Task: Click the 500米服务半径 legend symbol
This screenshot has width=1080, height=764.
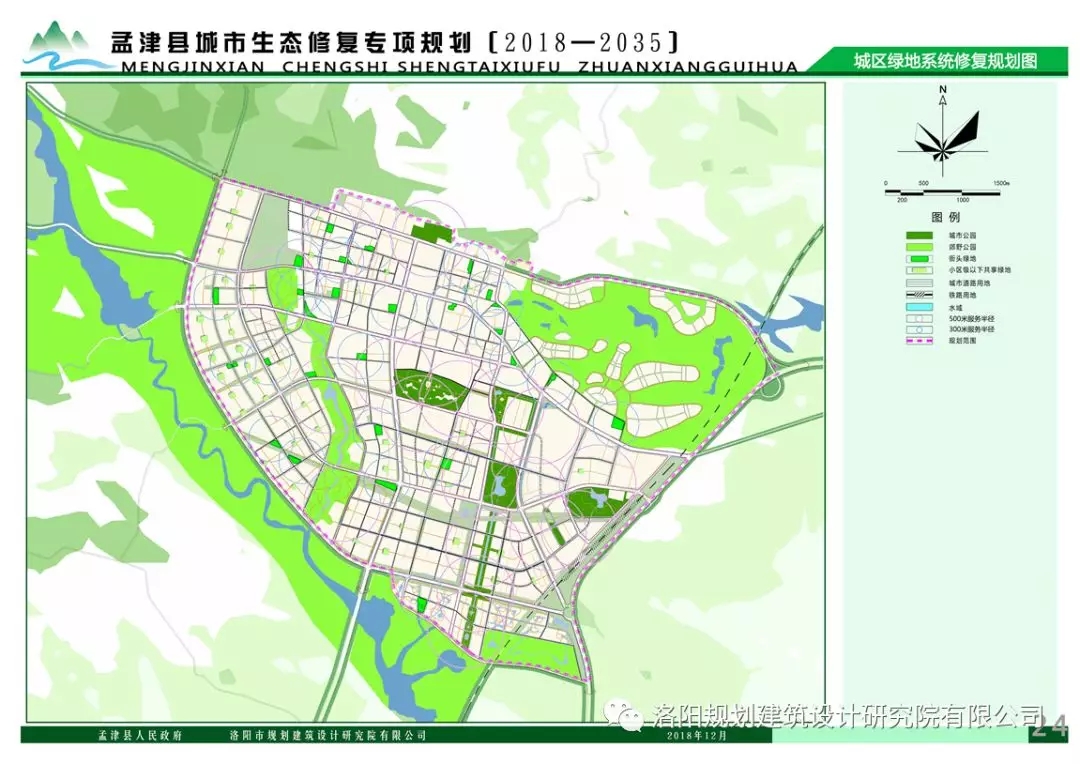Action: tap(918, 319)
